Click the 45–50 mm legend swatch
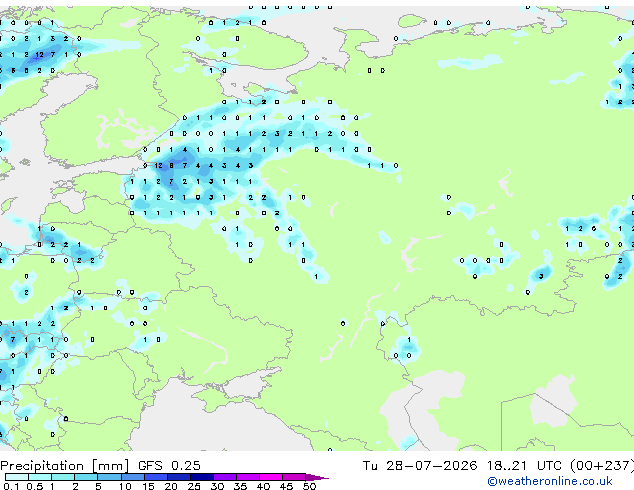Screen dimensions: 634x490 click(x=294, y=477)
